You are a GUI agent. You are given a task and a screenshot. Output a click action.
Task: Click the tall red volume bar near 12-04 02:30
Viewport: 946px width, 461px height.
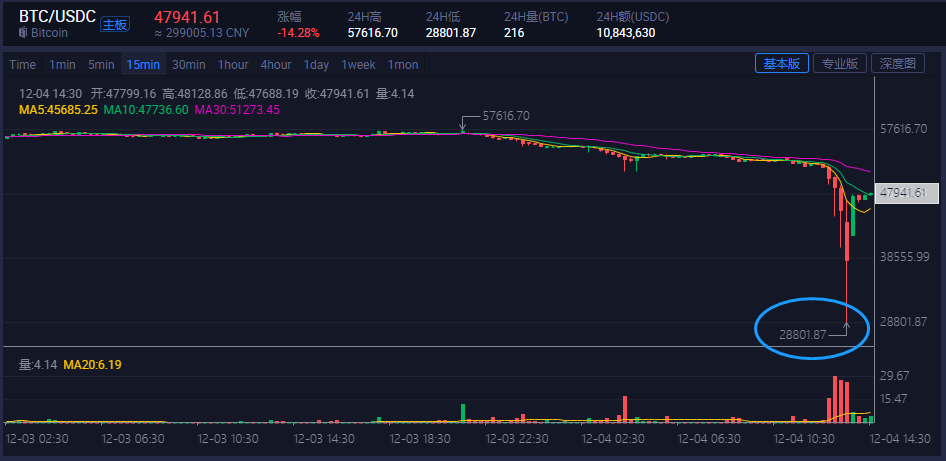[x=625, y=409]
